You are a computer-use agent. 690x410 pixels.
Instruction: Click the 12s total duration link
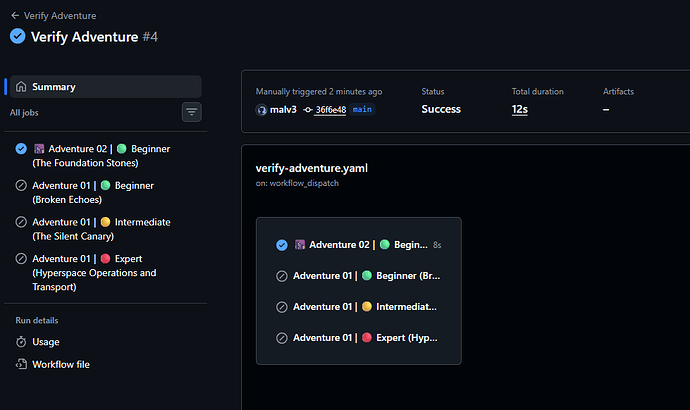point(520,109)
